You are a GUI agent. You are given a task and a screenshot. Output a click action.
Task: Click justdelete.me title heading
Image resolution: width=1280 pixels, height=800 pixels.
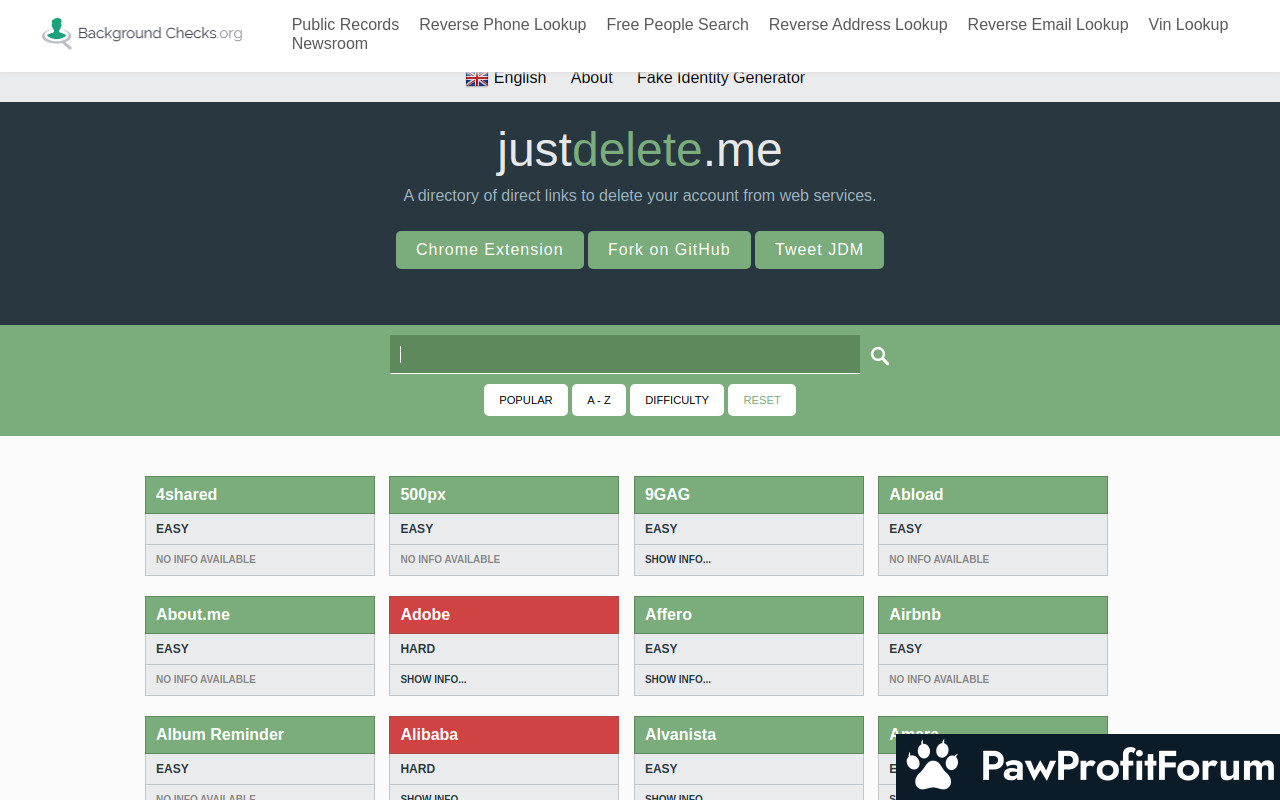click(640, 150)
